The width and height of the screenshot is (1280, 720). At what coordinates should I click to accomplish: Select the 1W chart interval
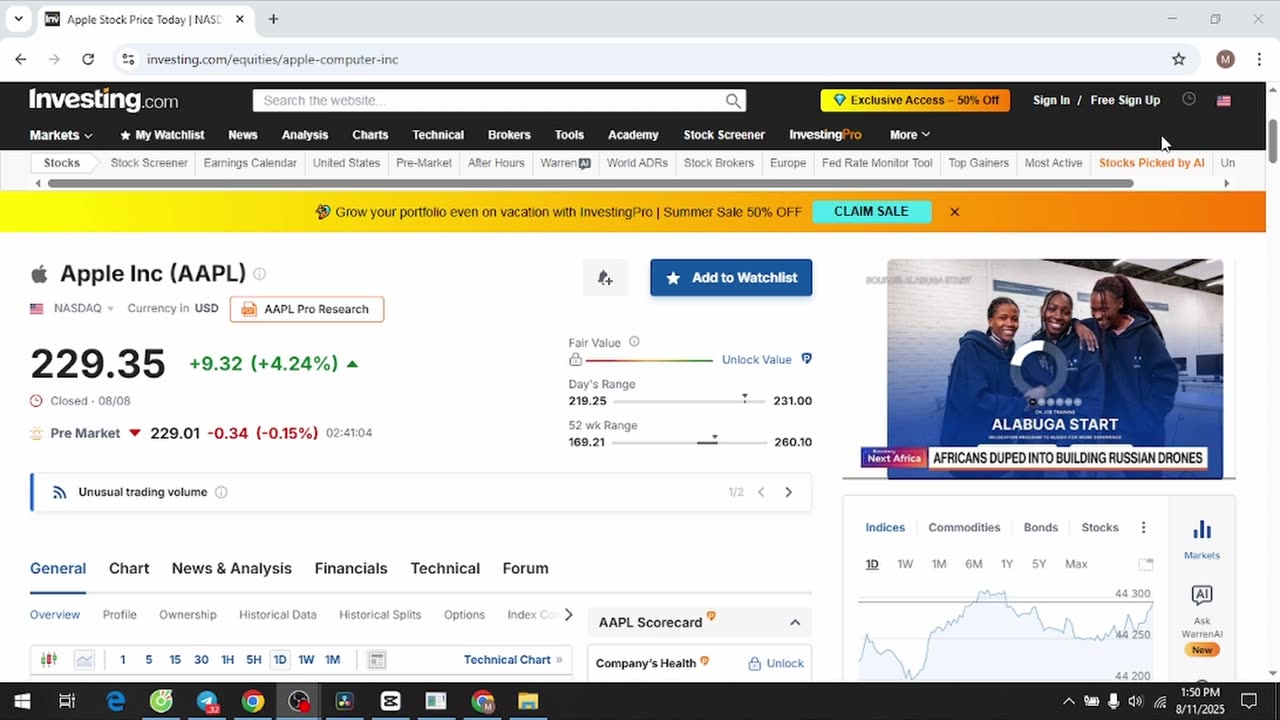306,660
